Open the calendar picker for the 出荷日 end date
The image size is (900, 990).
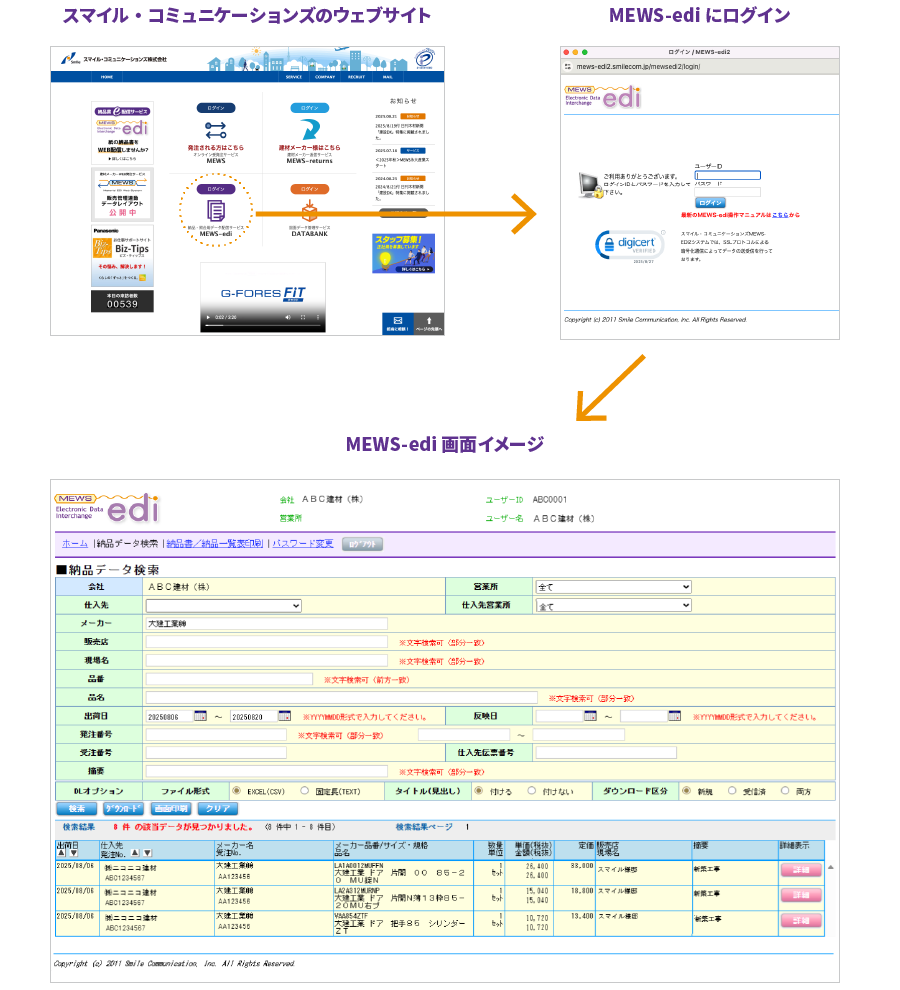click(284, 716)
